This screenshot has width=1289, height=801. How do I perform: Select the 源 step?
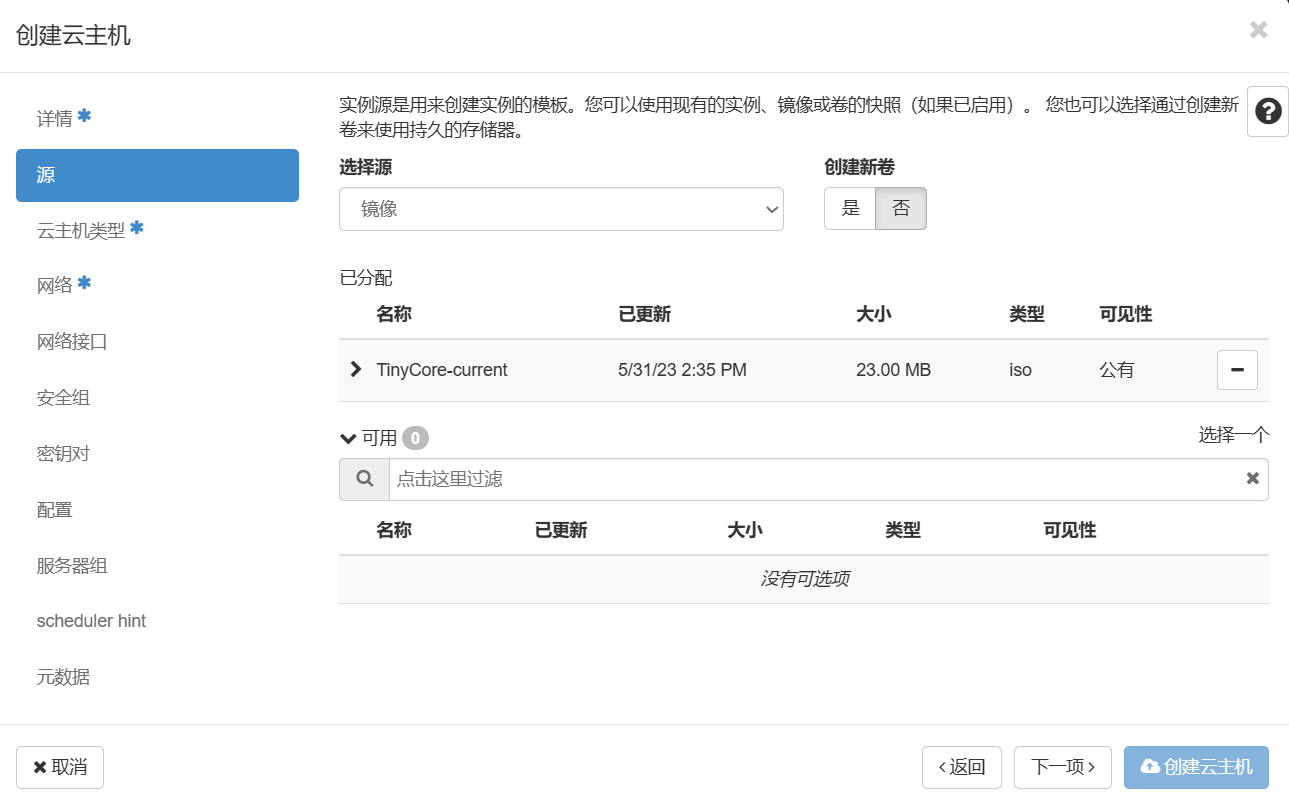click(x=157, y=175)
